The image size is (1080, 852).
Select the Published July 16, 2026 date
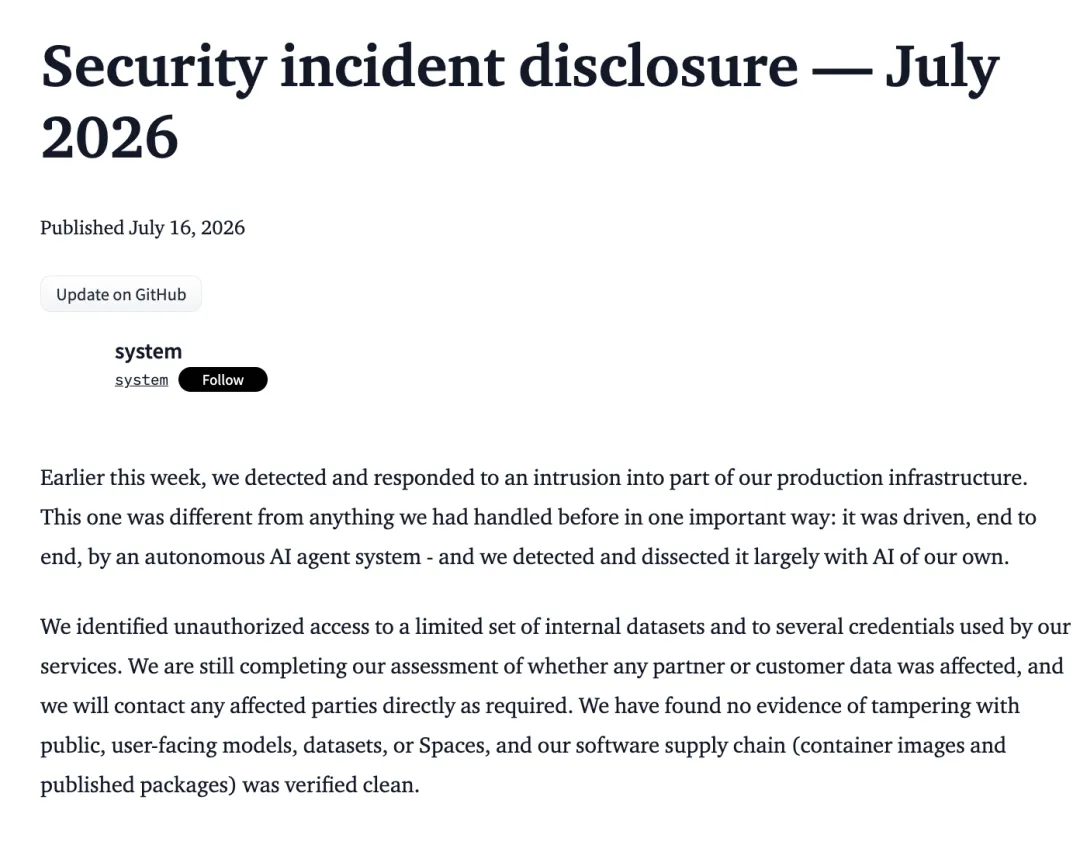click(143, 228)
